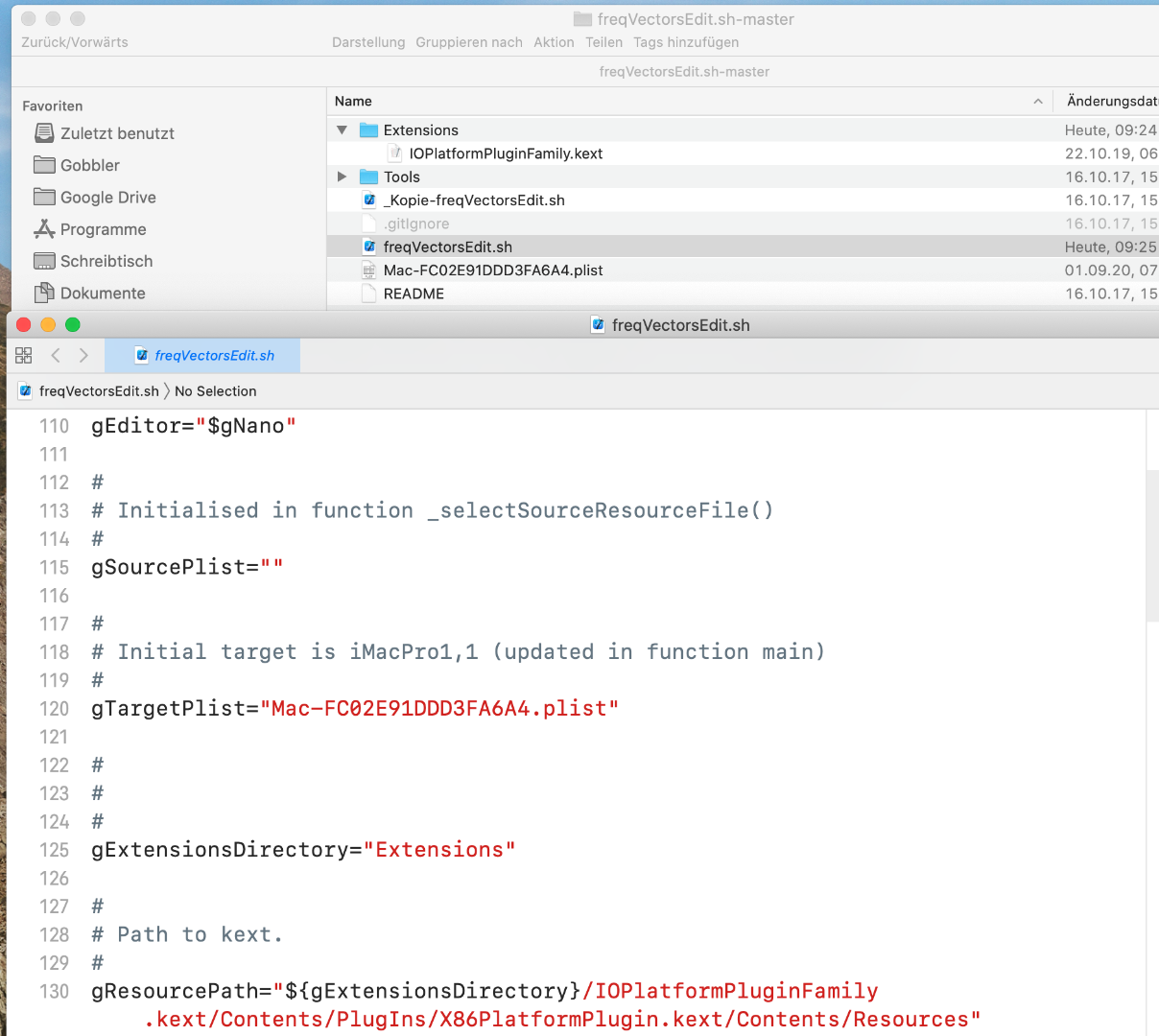Open the related items grid icon
The image size is (1159, 1036).
24,356
